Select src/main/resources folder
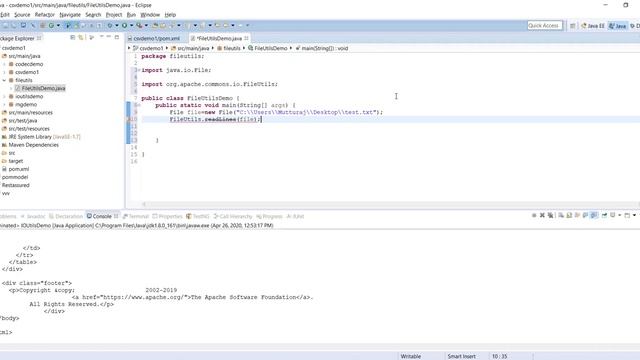This screenshot has height=360, width=640. point(27,113)
